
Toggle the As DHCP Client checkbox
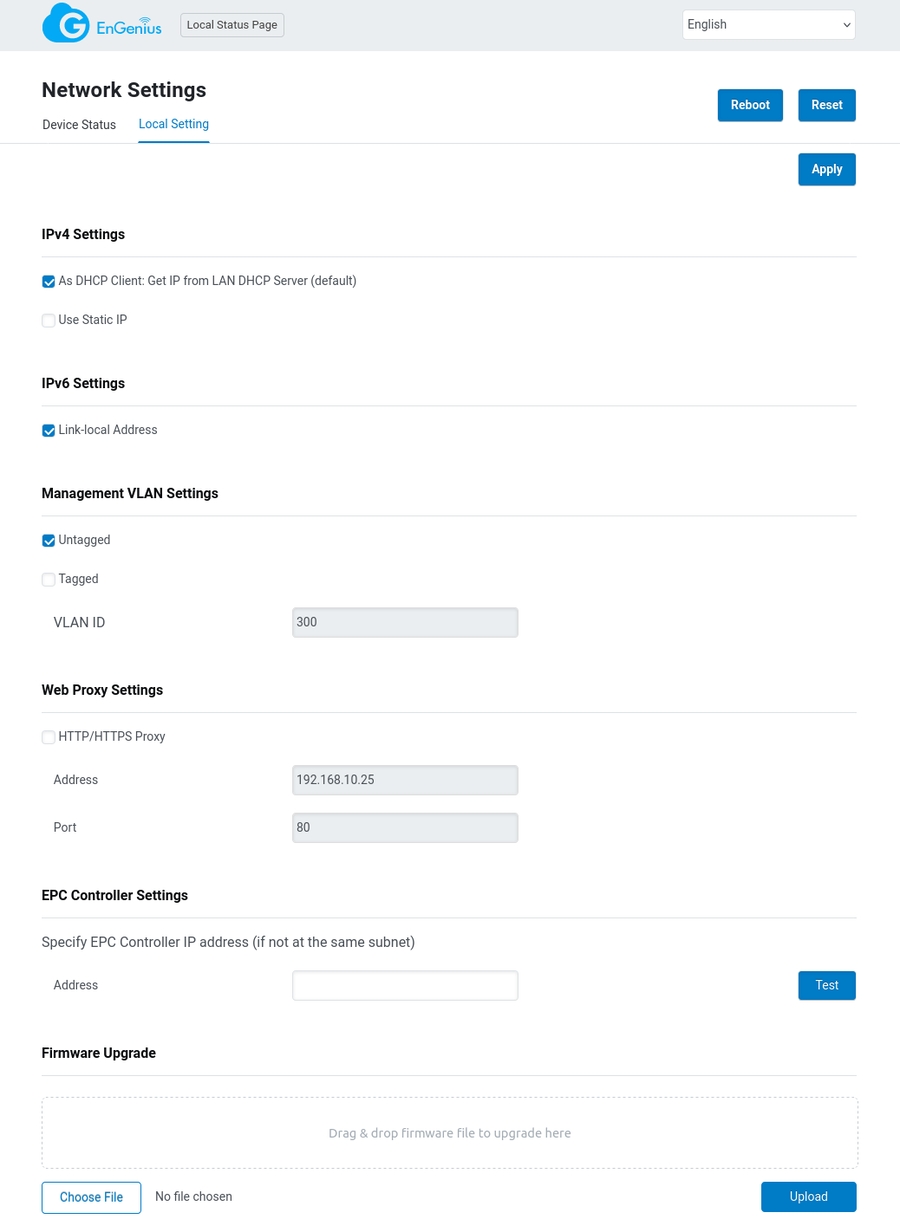pyautogui.click(x=49, y=282)
